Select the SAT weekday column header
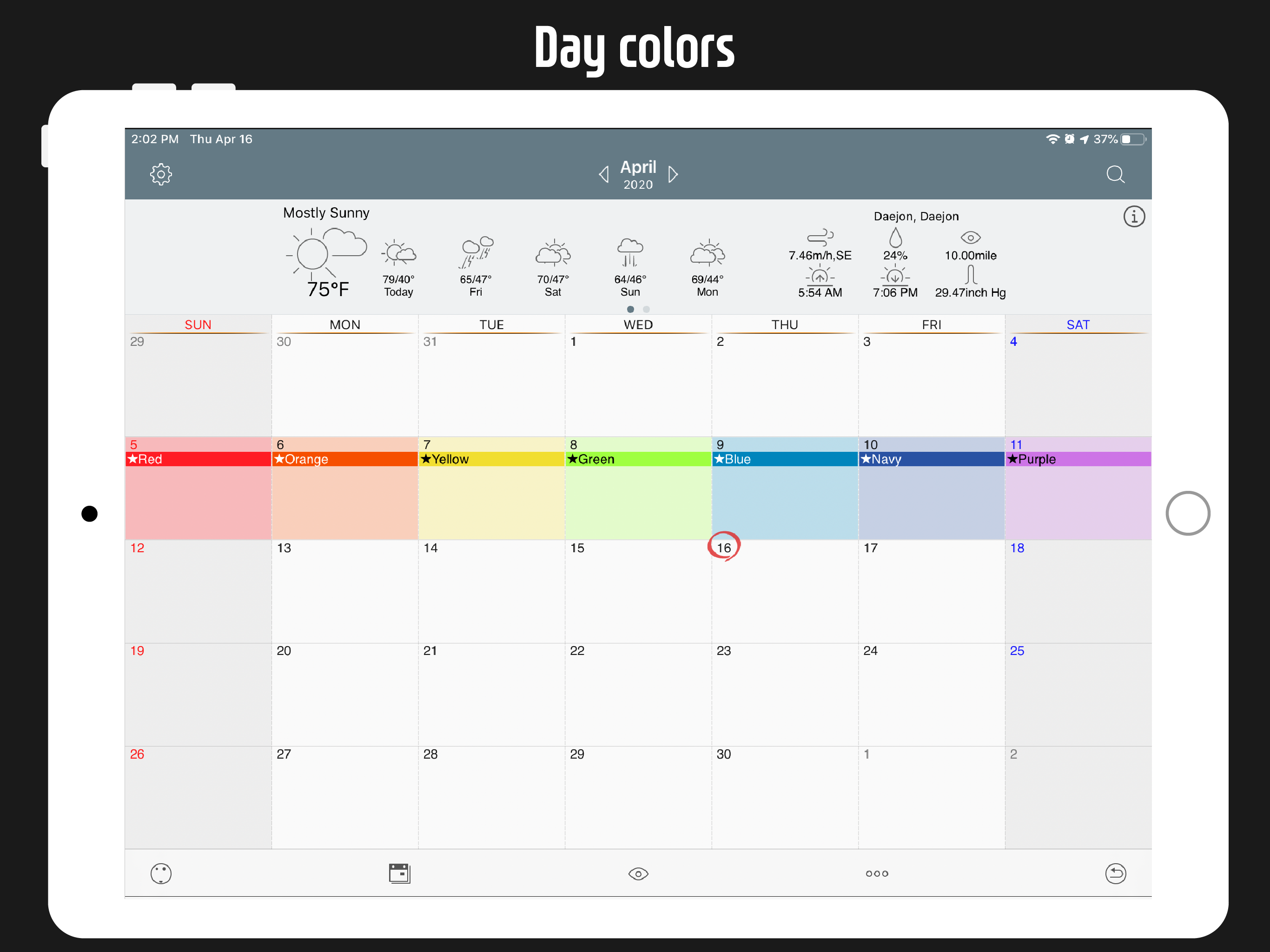 (1078, 324)
